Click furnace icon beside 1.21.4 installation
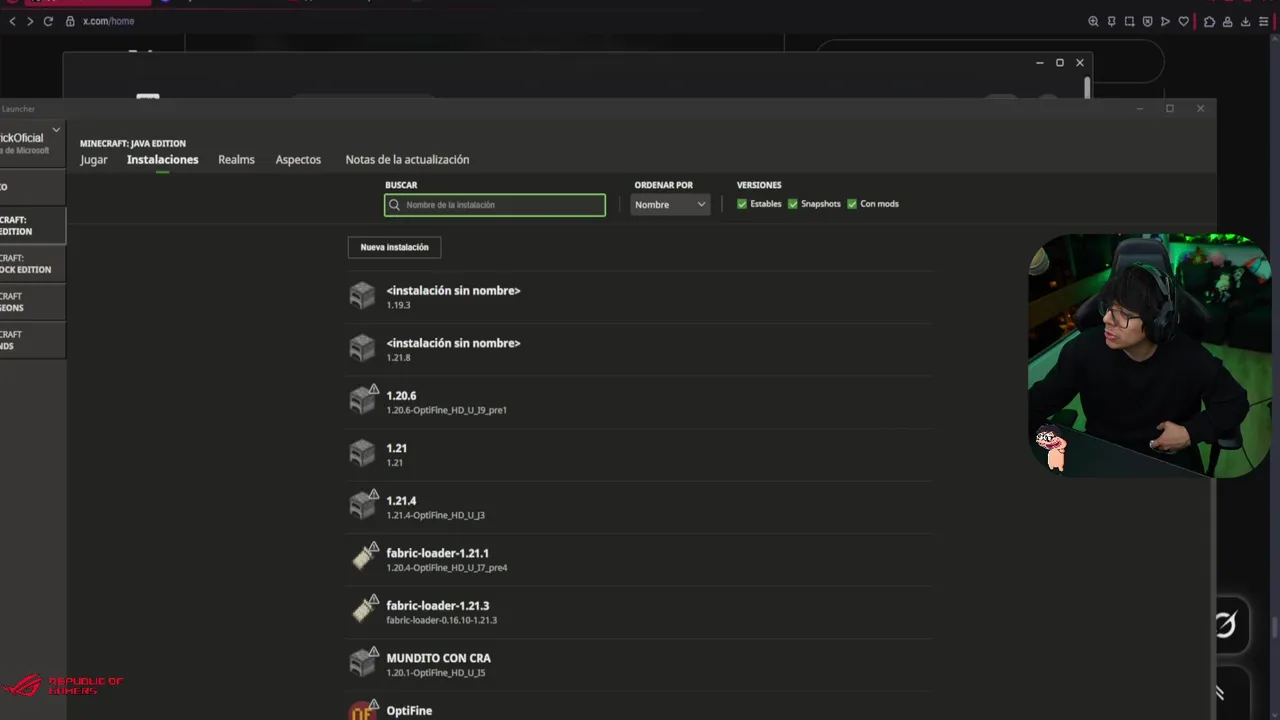 (x=363, y=505)
